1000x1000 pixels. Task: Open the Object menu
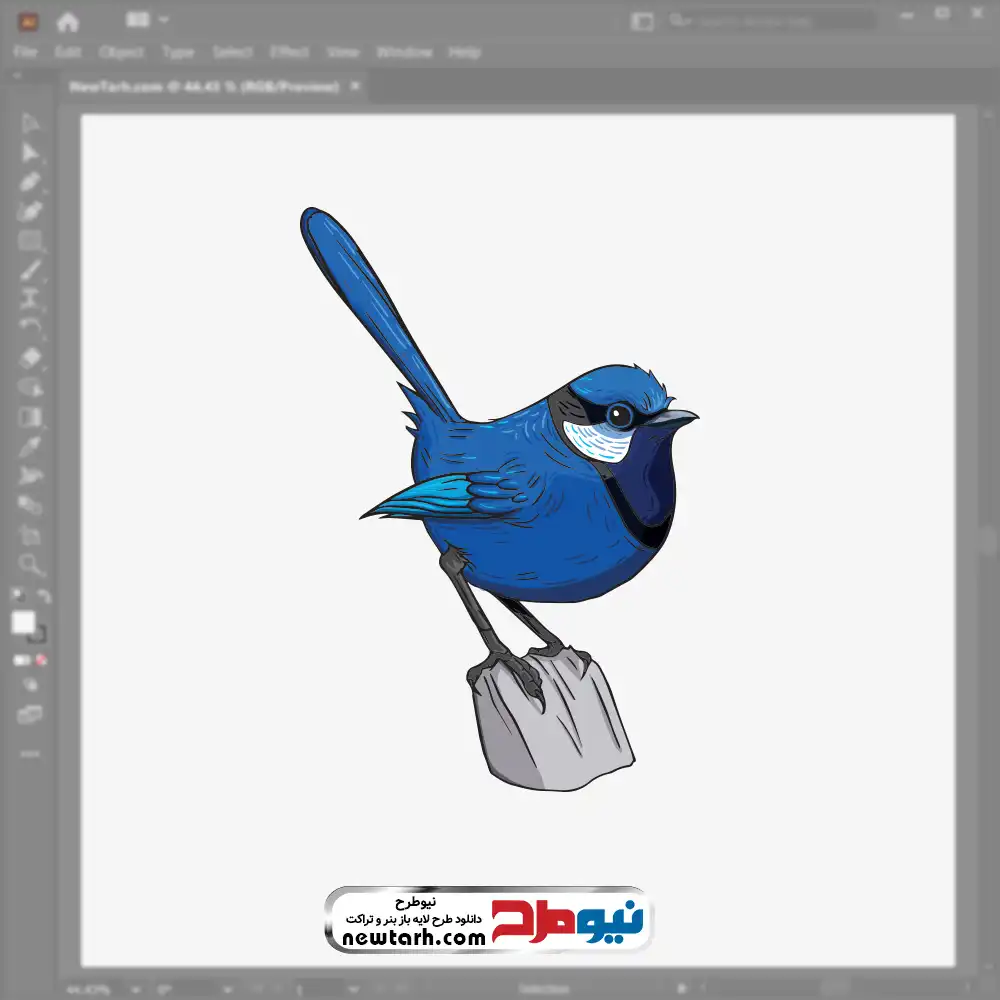tap(119, 52)
